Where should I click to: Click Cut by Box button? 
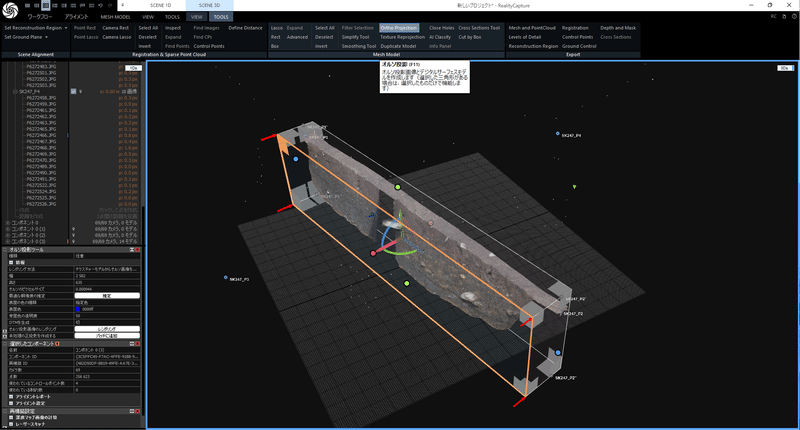[x=469, y=37]
